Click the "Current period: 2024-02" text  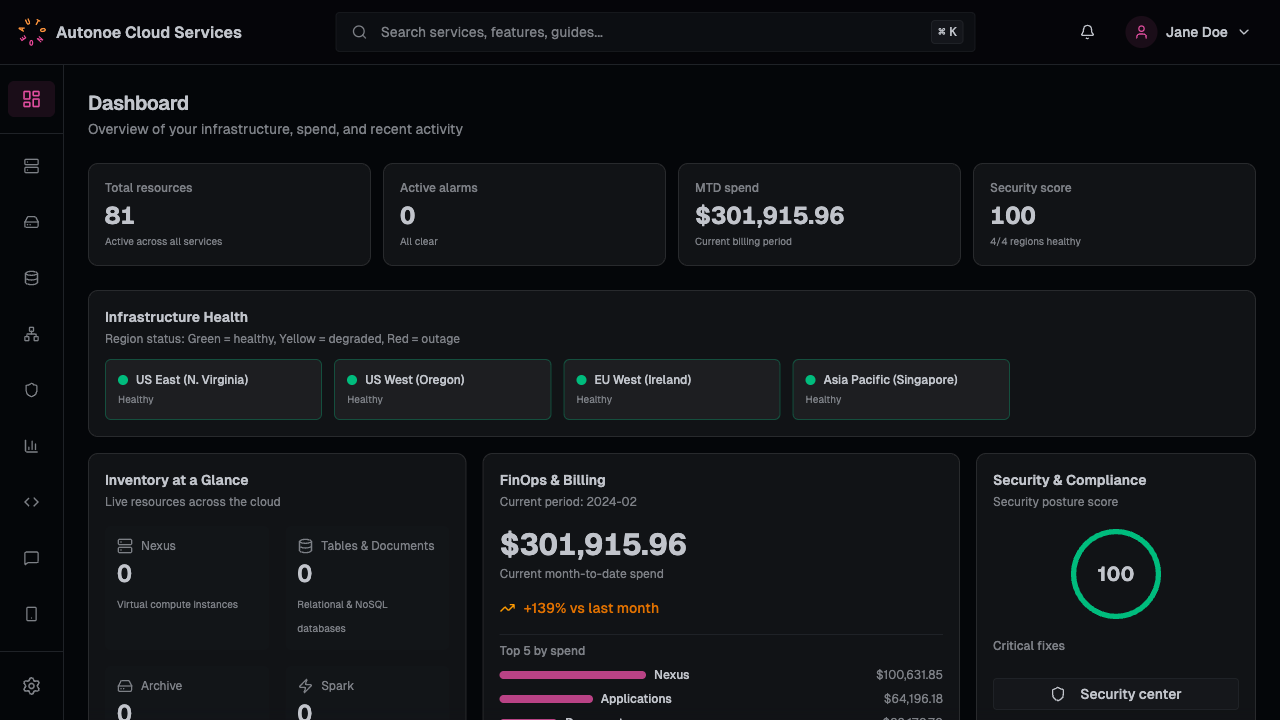tap(568, 502)
